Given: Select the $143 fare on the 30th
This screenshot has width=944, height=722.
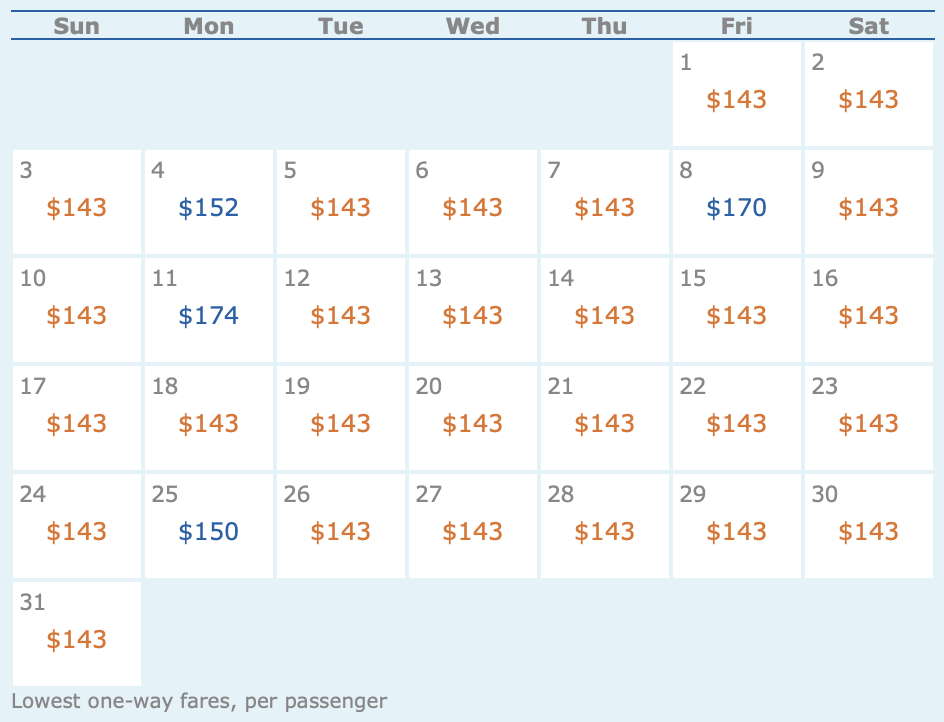Looking at the screenshot, I should [868, 532].
